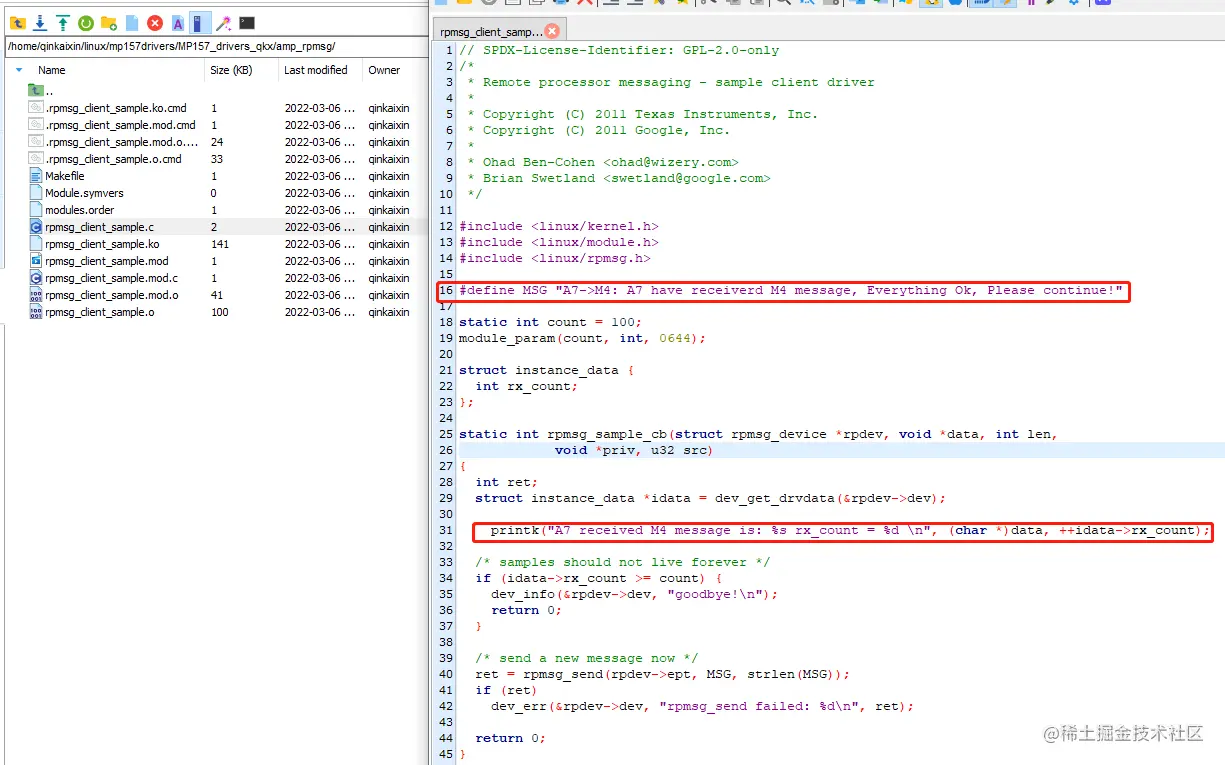Click the binary icon beside rpmsg_client_sample.o
1225x765 pixels.
[x=36, y=312]
